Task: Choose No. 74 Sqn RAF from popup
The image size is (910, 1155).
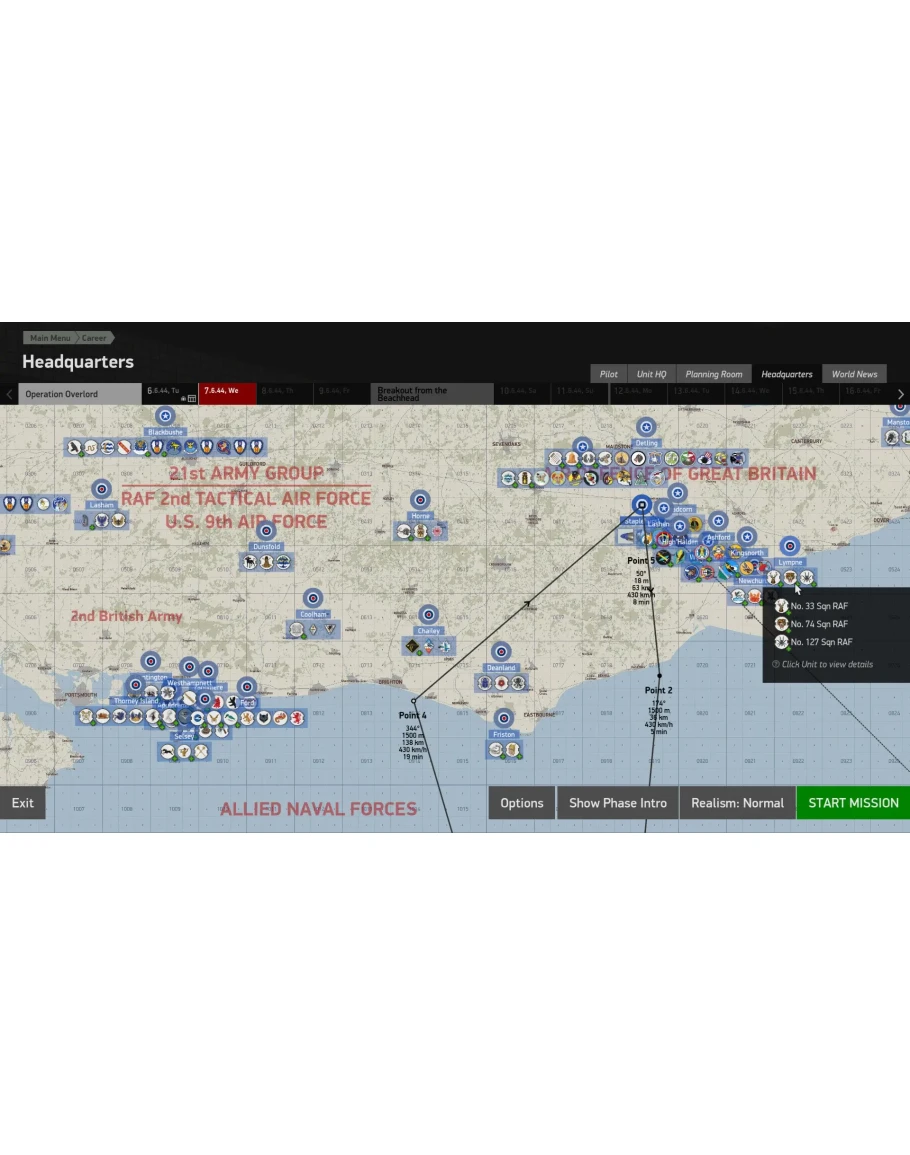Action: (x=818, y=624)
